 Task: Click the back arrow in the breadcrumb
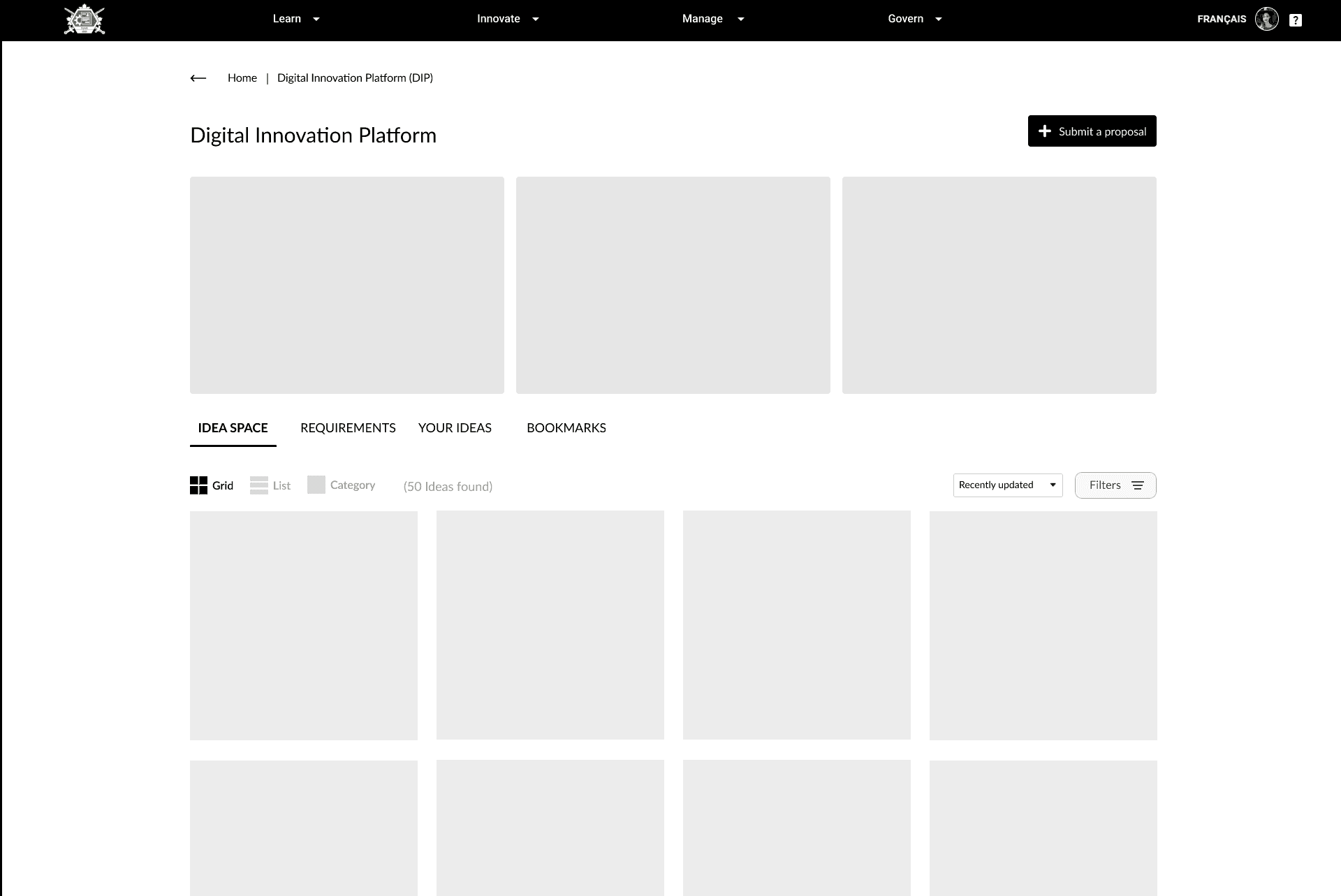coord(198,78)
